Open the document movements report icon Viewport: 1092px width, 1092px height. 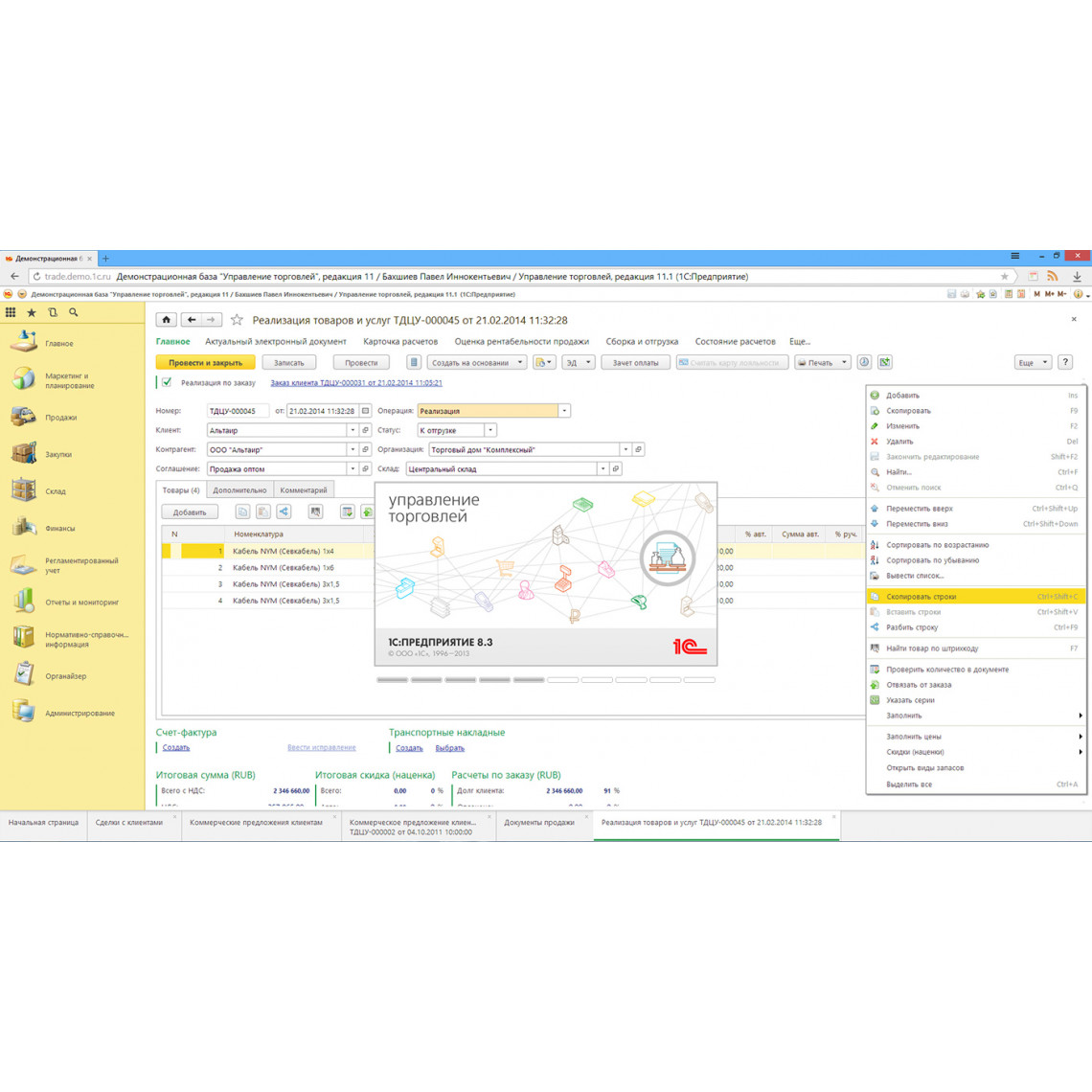(x=414, y=362)
